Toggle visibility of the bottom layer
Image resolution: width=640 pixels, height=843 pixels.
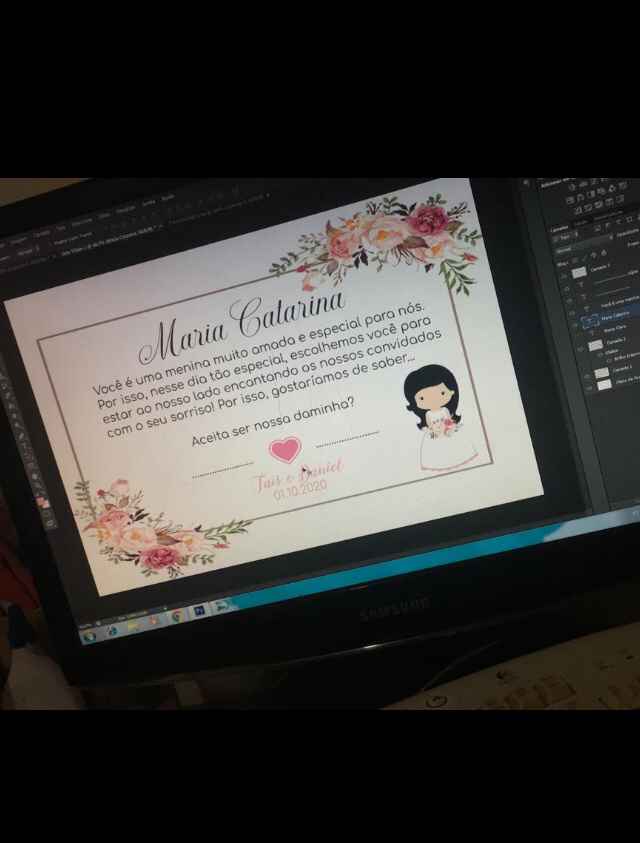[x=590, y=388]
